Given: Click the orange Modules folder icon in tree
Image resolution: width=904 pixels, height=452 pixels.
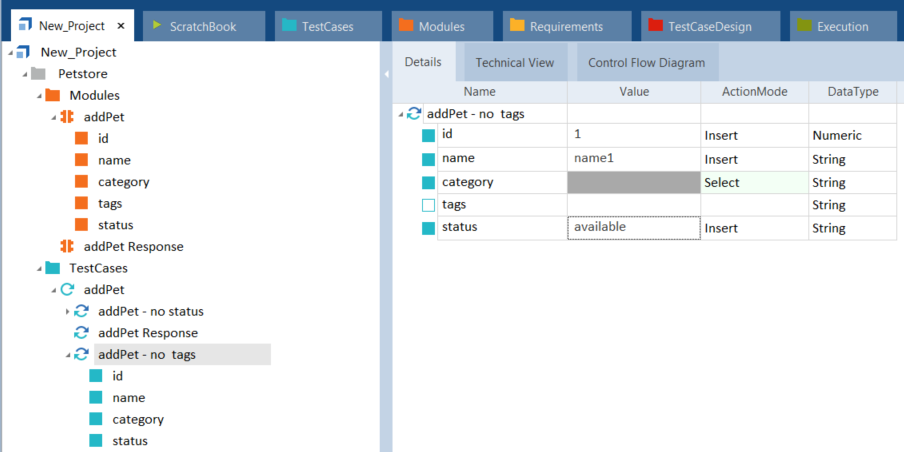Looking at the screenshot, I should [53, 95].
